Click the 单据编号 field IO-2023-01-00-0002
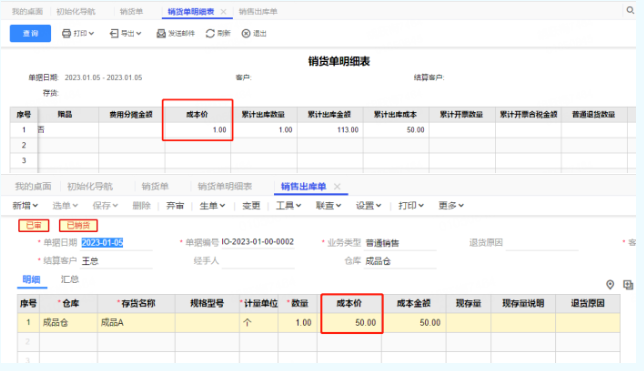 click(x=258, y=242)
